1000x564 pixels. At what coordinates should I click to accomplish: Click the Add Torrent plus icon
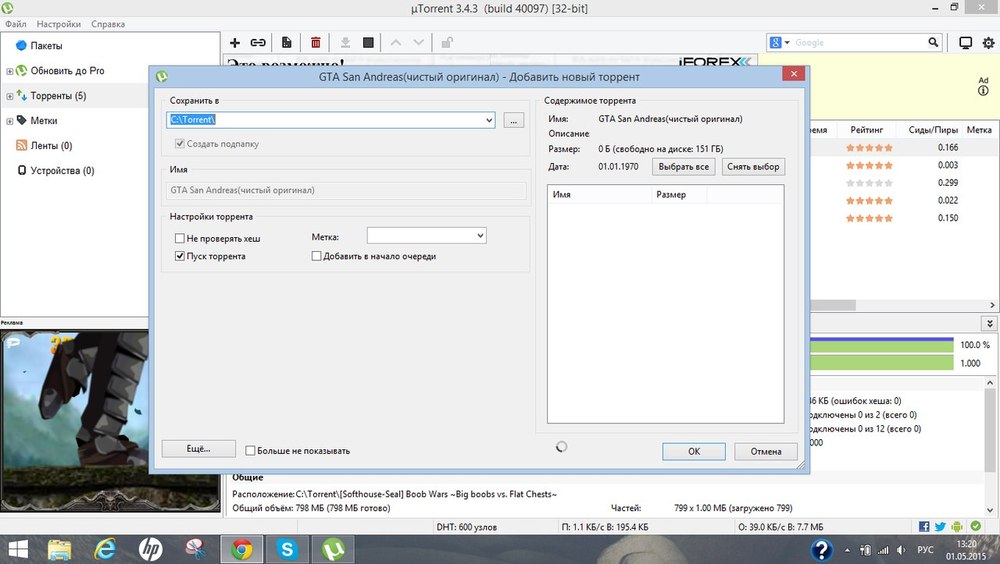pos(235,43)
